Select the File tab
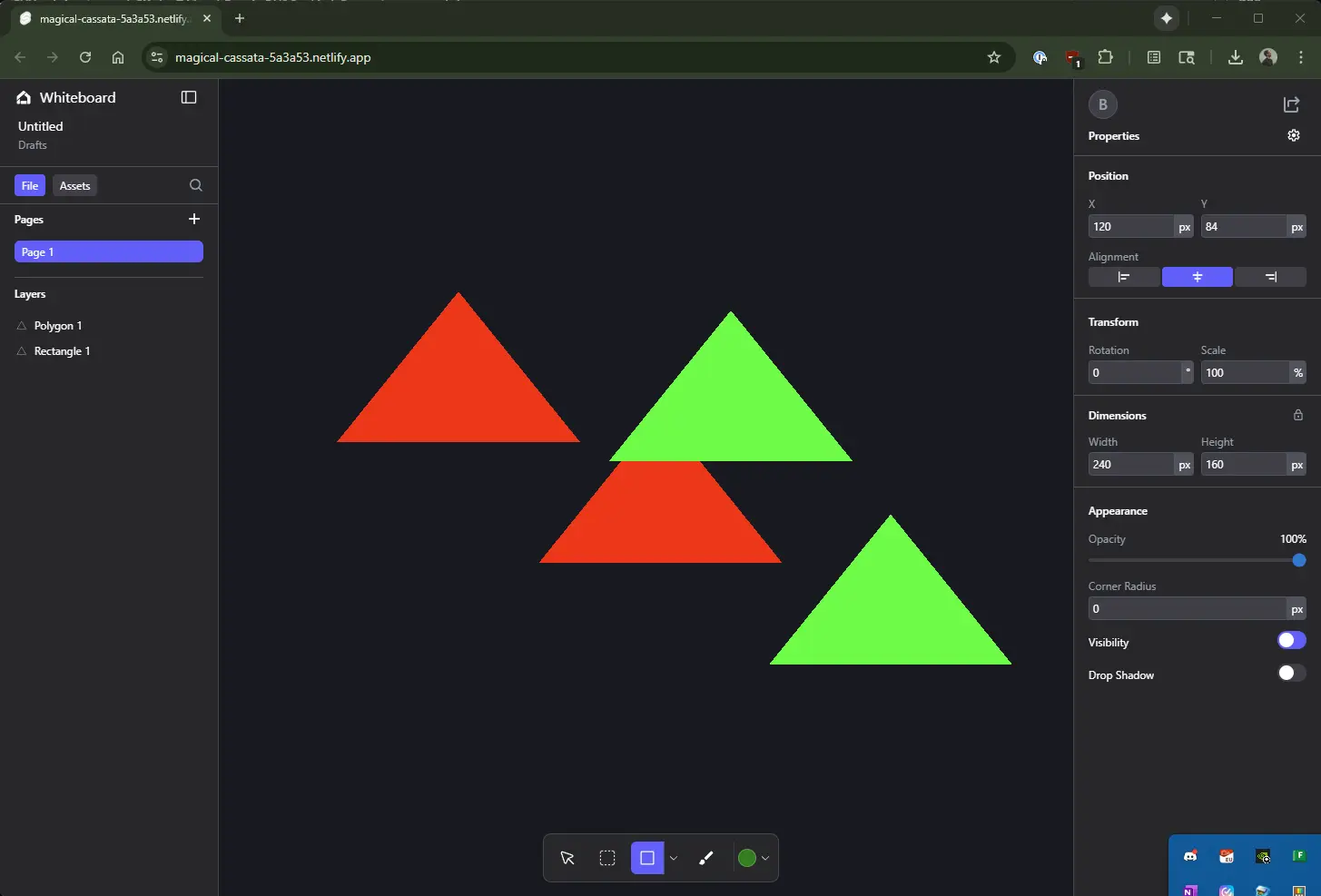 click(30, 185)
